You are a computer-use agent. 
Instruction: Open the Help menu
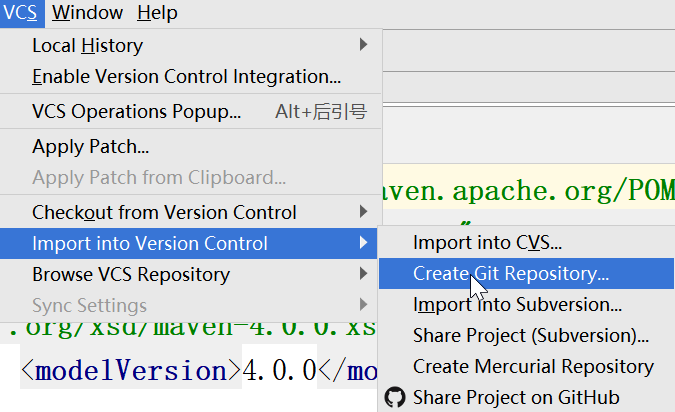[x=157, y=13]
